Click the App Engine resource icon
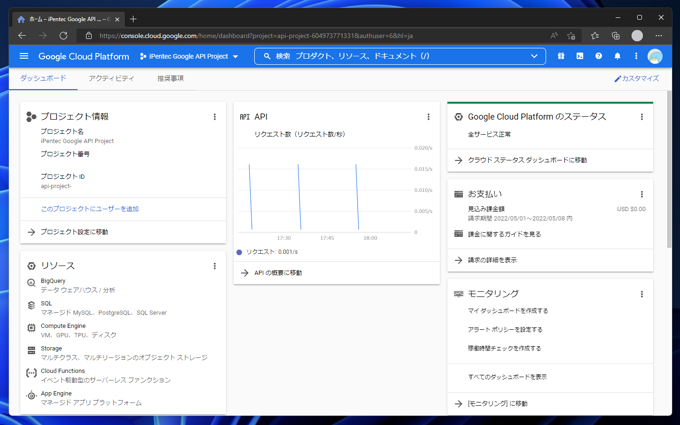 pyautogui.click(x=31, y=396)
